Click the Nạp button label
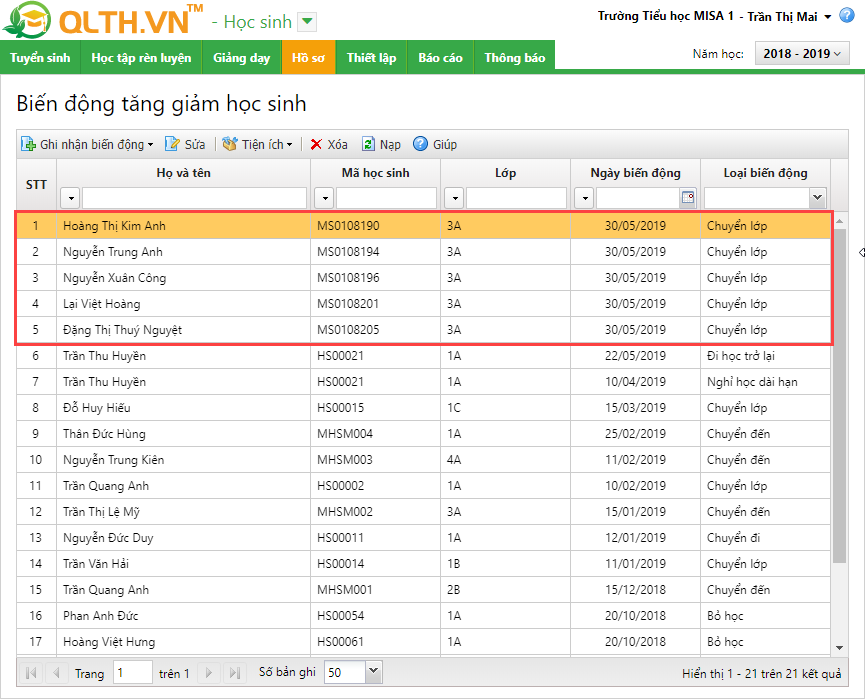Screen dimensions: 865x699 point(390,145)
